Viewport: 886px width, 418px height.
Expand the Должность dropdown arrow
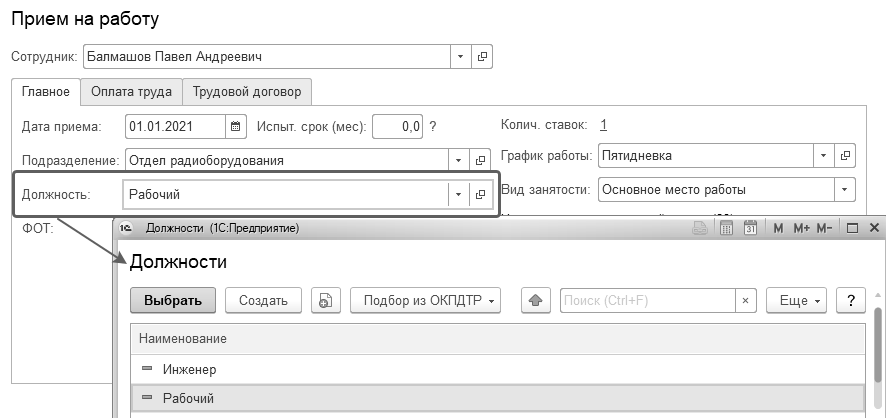459,194
